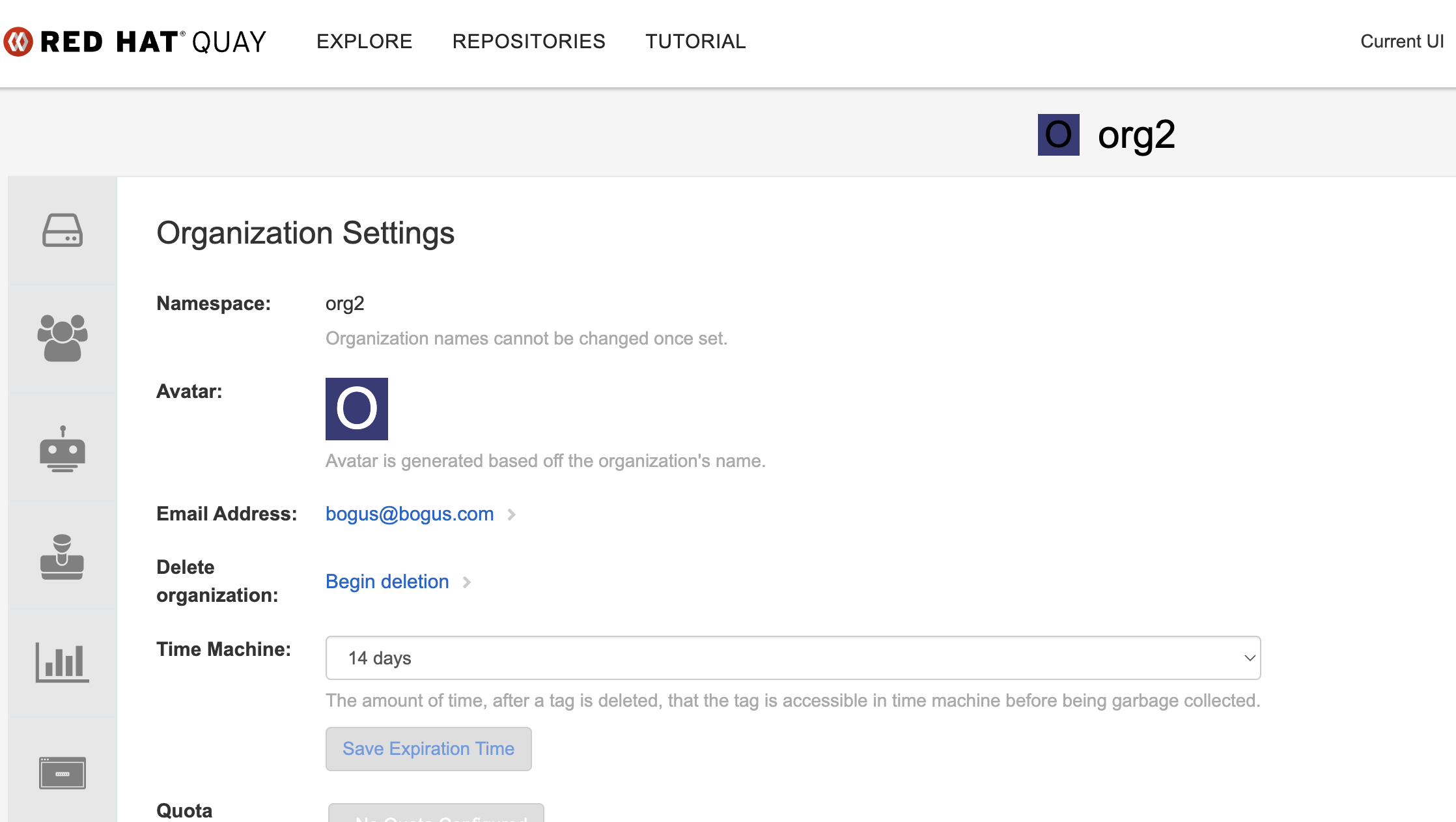Click the large organization avatar square
The width and height of the screenshot is (1456, 822).
pos(357,409)
